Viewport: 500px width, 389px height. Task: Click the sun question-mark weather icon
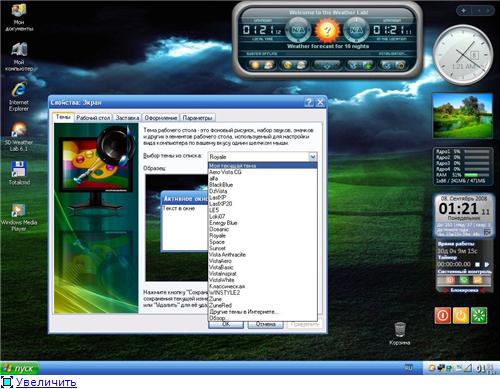(327, 31)
